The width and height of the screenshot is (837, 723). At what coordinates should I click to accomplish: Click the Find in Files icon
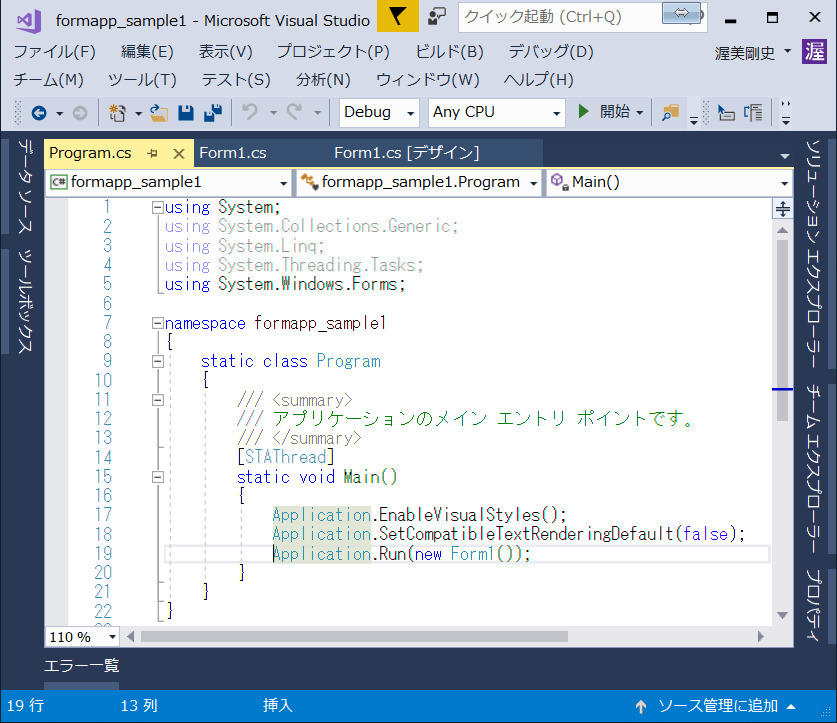pyautogui.click(x=670, y=113)
